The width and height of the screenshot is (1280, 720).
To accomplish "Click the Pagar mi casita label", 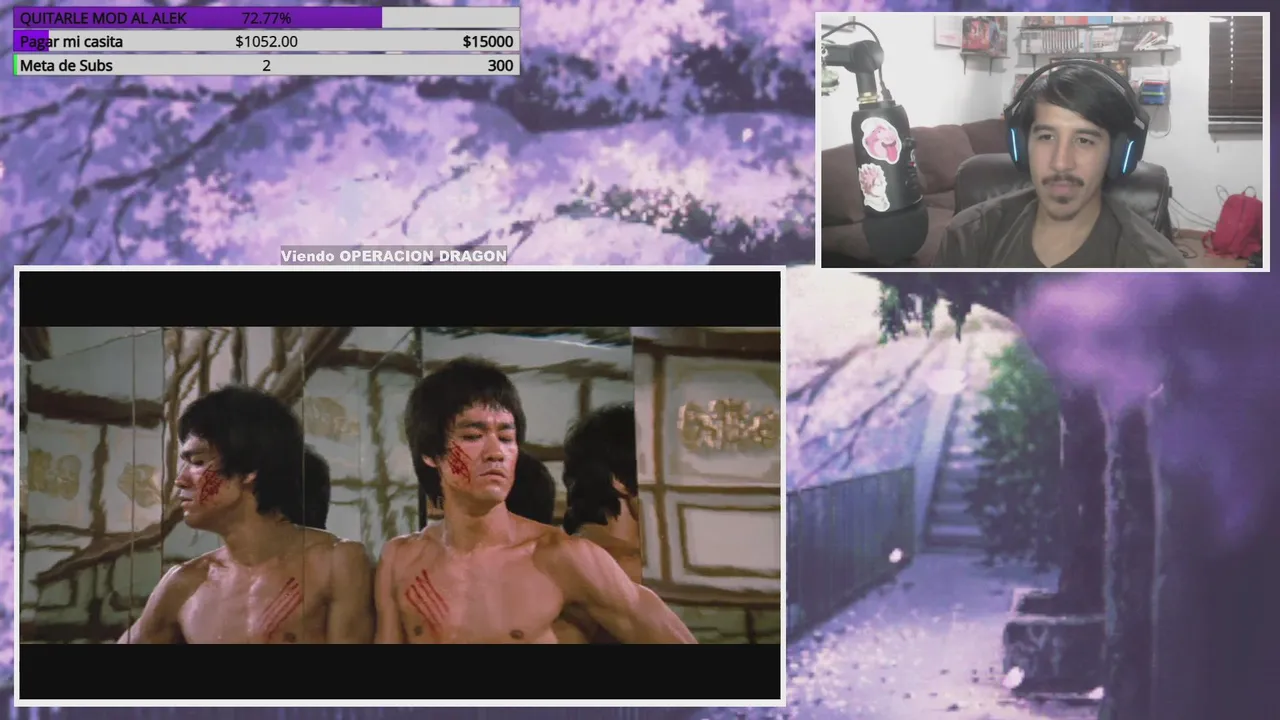I will point(71,41).
